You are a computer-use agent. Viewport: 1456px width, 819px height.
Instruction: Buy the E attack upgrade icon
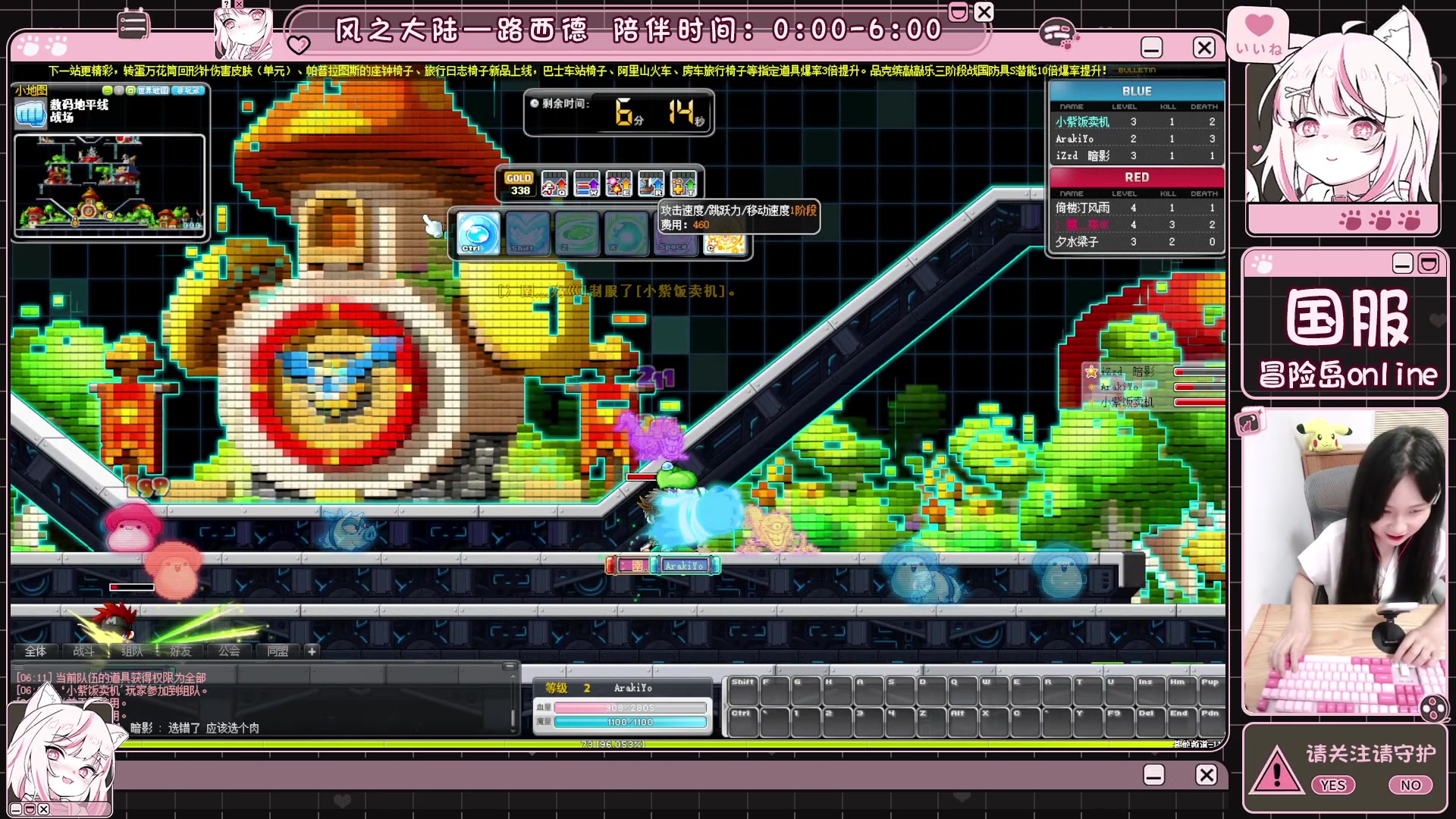tap(619, 184)
